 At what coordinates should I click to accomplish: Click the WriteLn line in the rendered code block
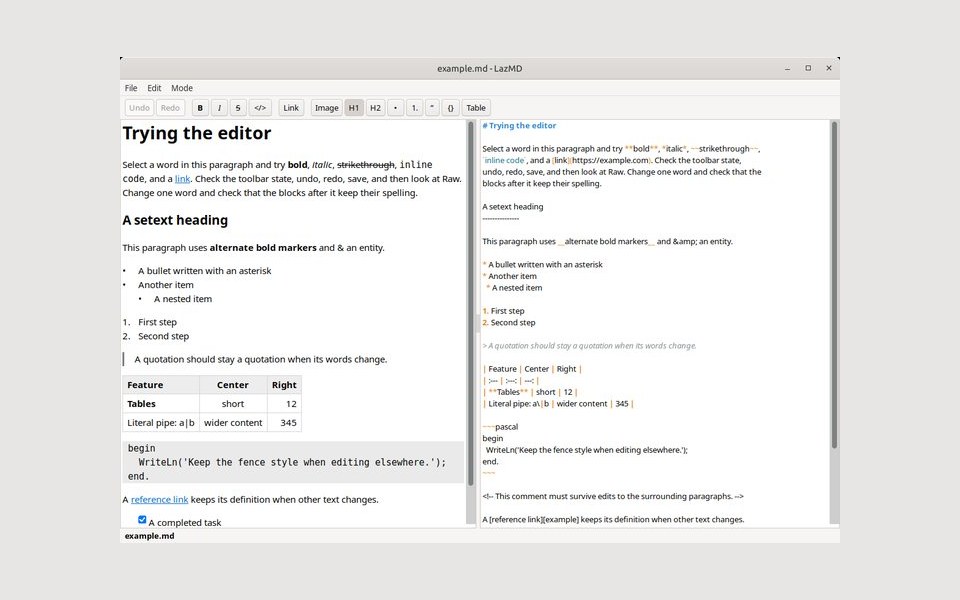(292, 462)
